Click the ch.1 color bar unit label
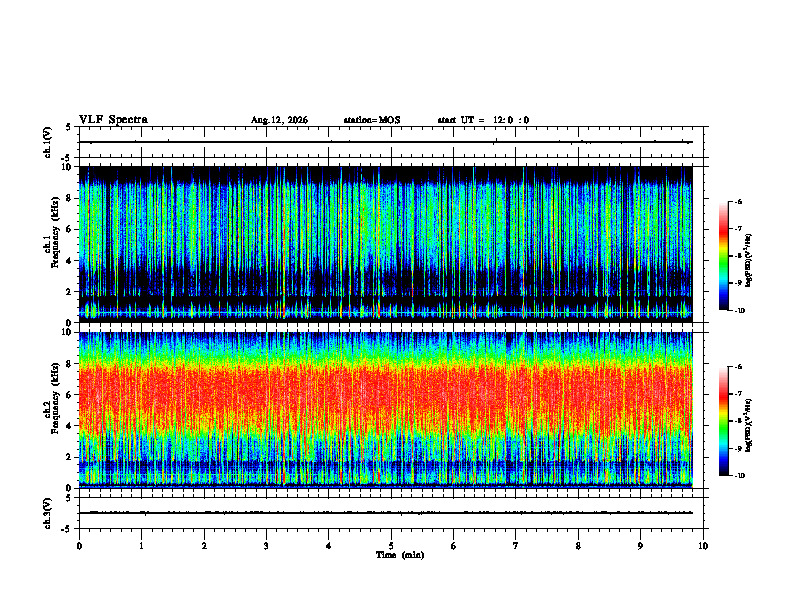Image resolution: width=792 pixels, height=612 pixels. click(749, 261)
